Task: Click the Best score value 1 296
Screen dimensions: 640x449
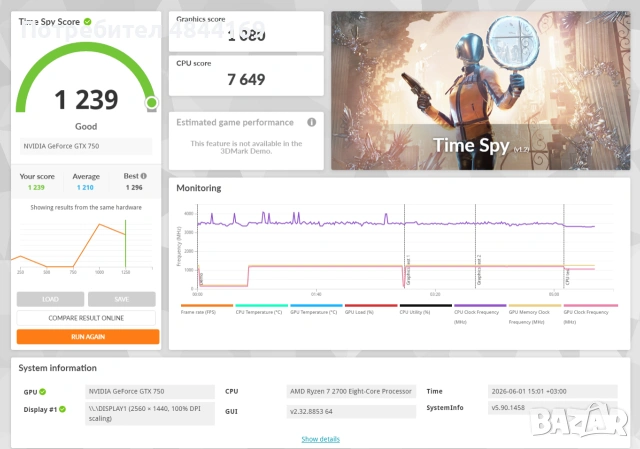Action: coord(134,187)
